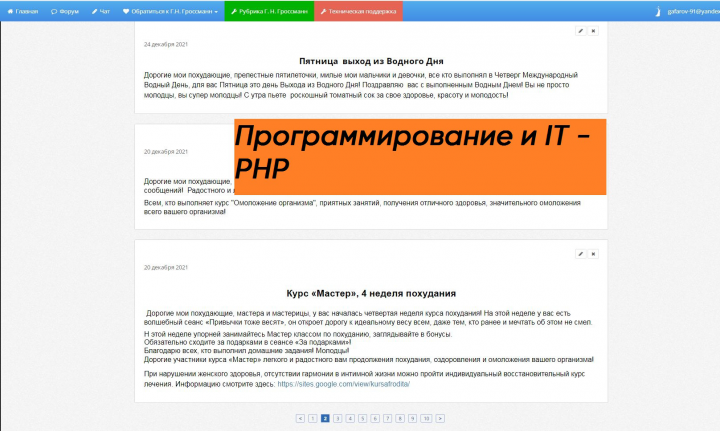Go to pagination page 8
Image resolution: width=720 pixels, height=431 pixels.
click(400, 418)
